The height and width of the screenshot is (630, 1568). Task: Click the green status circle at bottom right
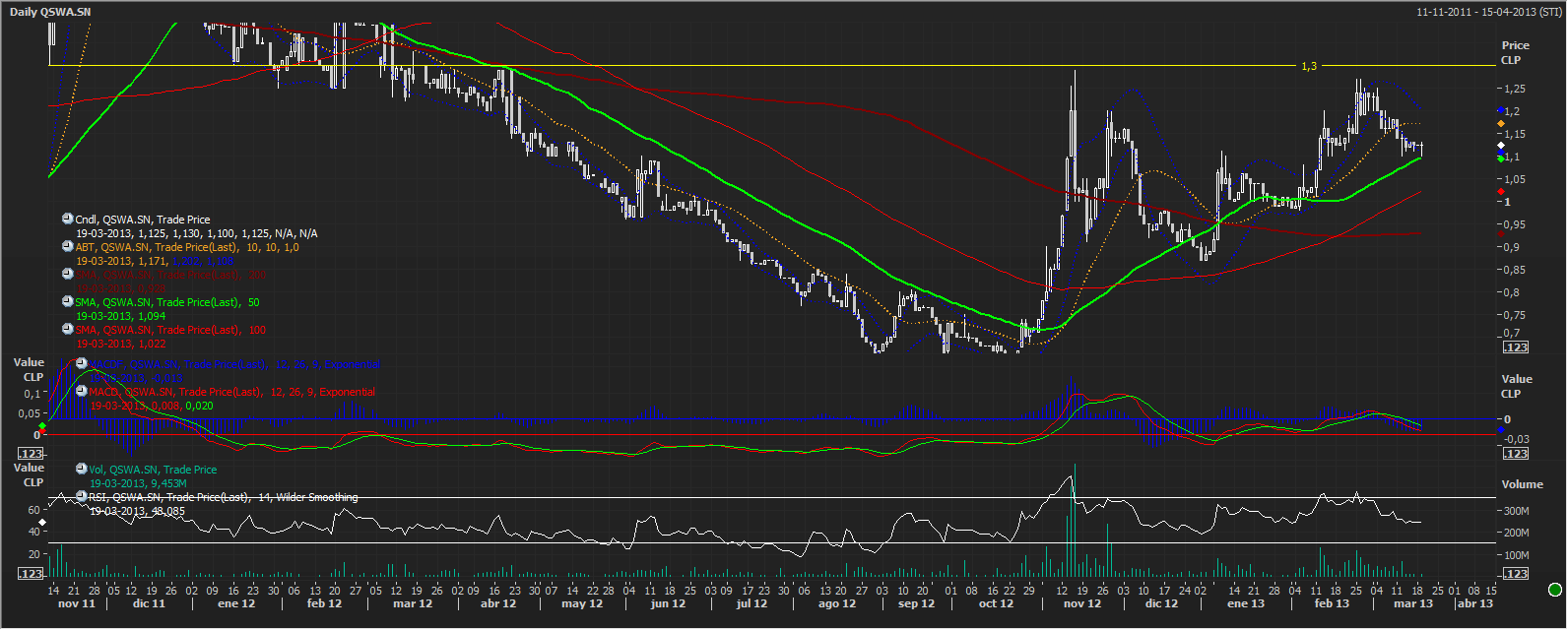[1555, 591]
